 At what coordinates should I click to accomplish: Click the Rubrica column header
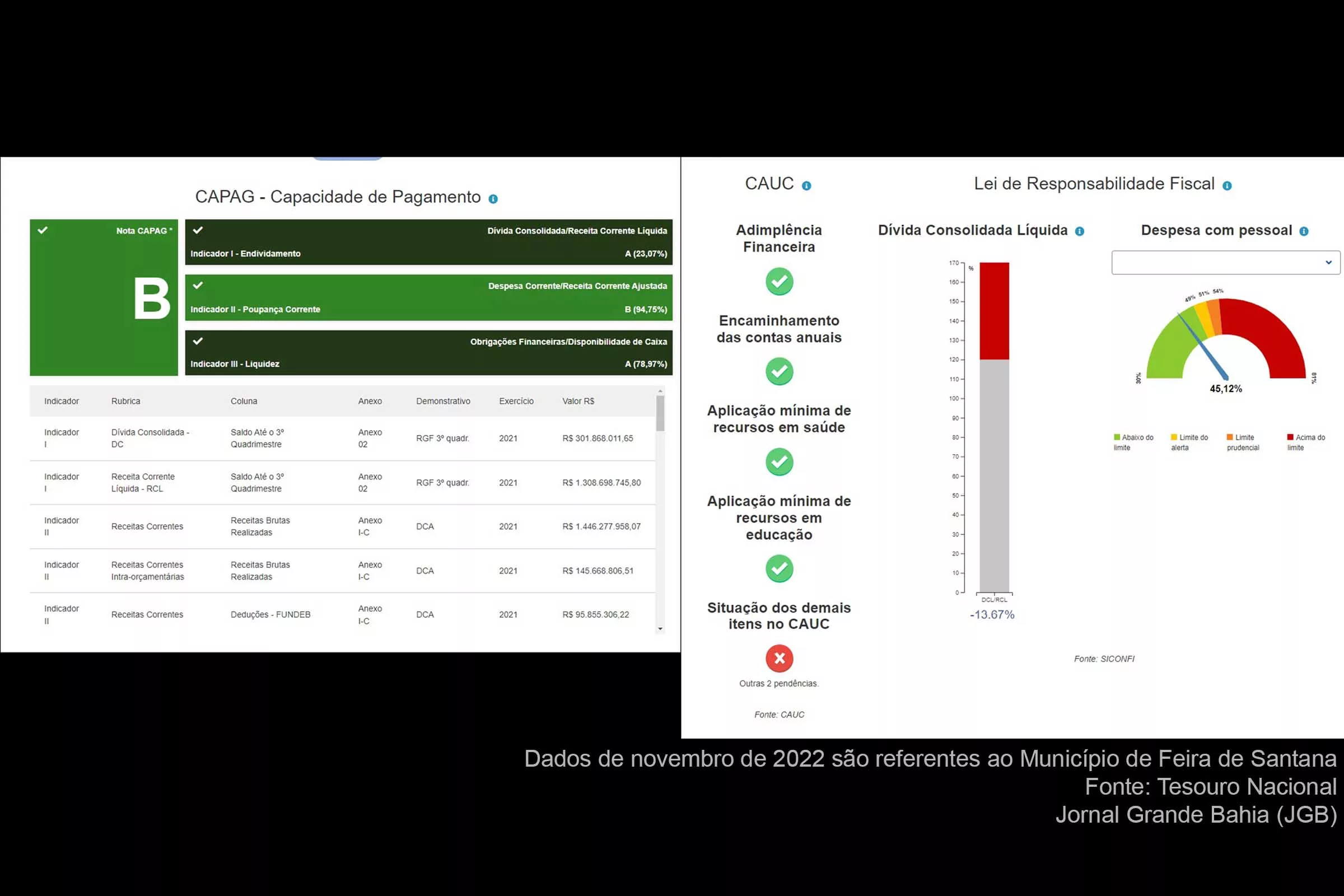[x=125, y=401]
